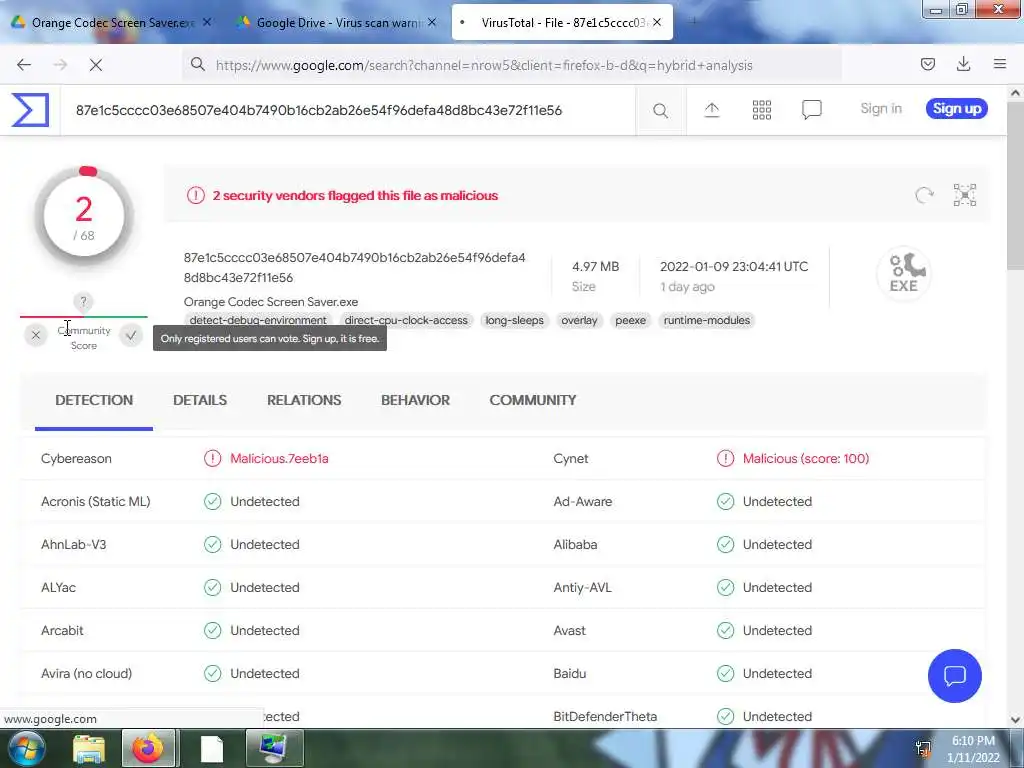This screenshot has width=1024, height=768.
Task: Click the long-sleeps tag
Action: coord(515,320)
